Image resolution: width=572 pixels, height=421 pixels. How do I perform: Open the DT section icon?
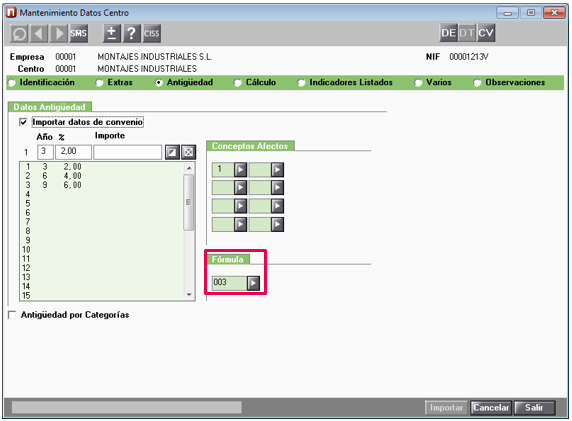click(467, 33)
